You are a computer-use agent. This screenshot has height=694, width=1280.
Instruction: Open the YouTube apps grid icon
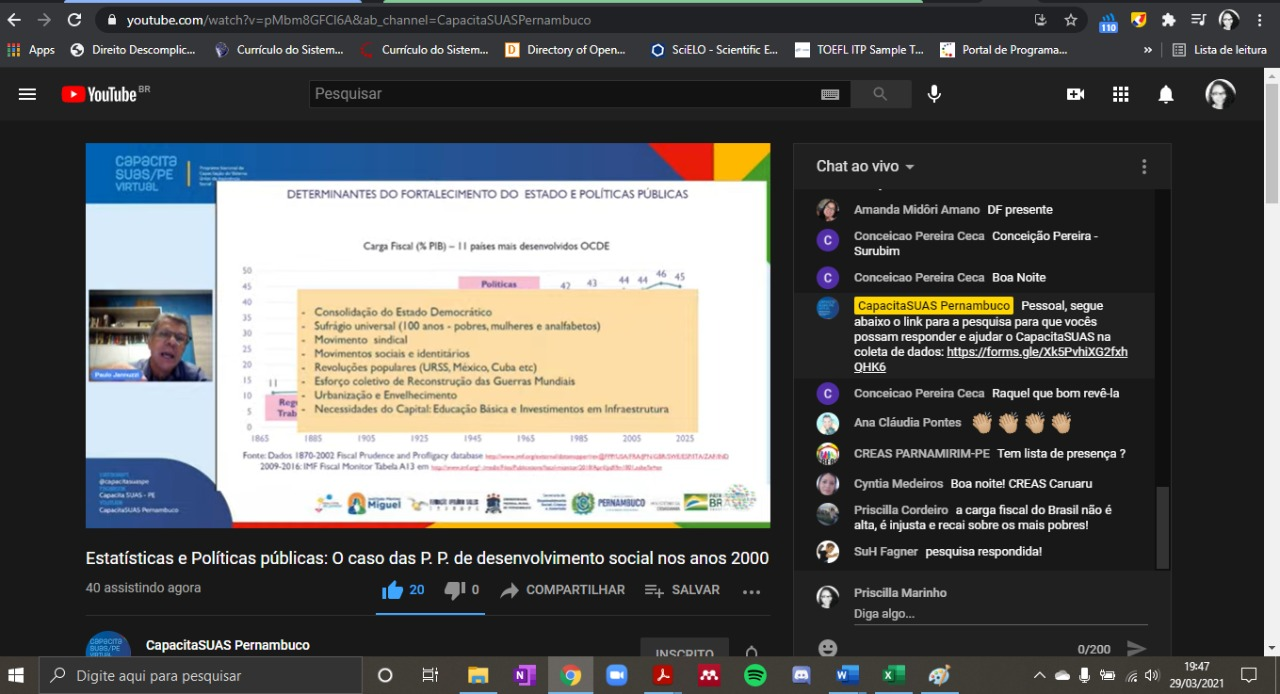(x=1120, y=94)
